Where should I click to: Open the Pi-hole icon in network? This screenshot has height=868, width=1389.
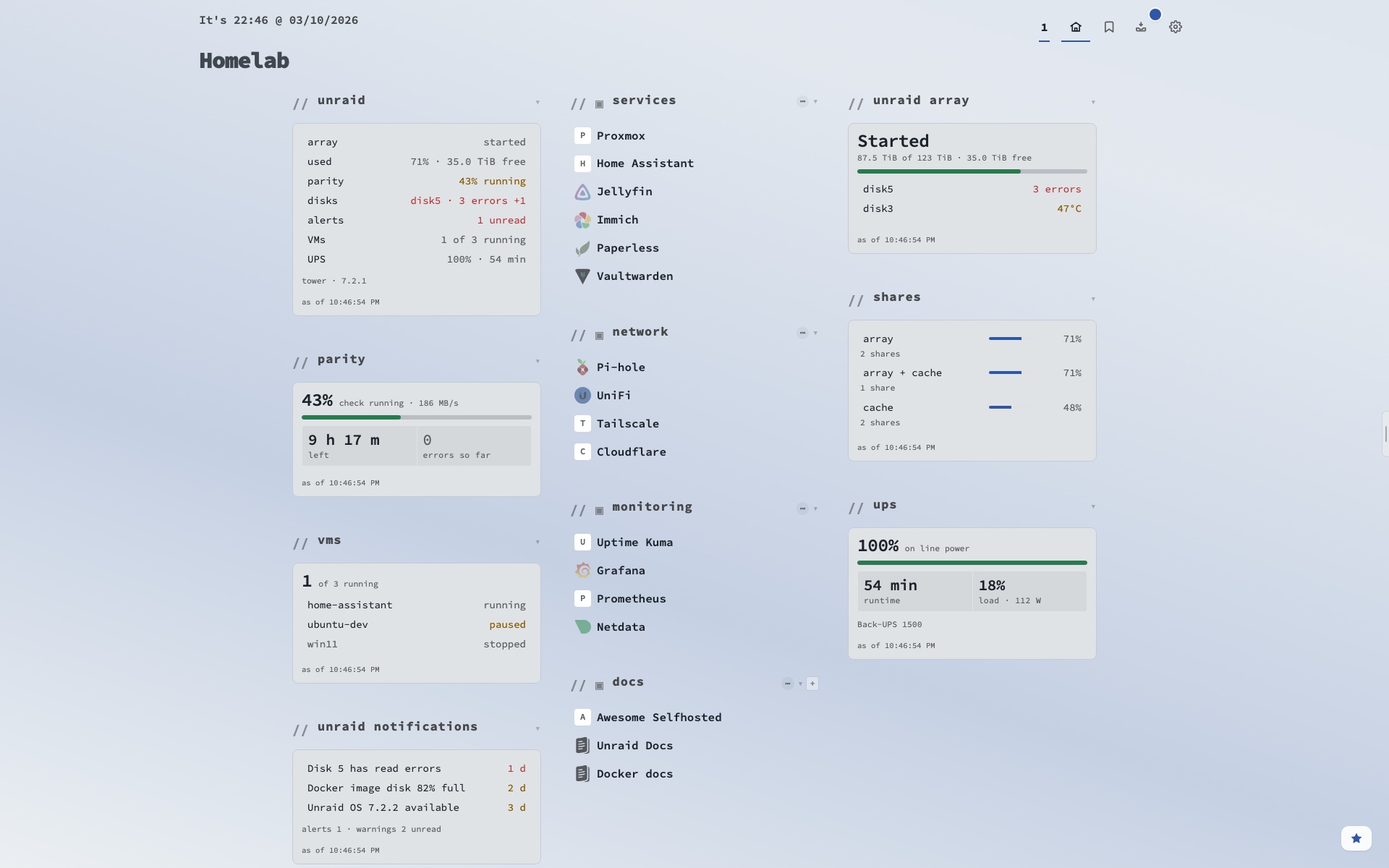click(582, 367)
